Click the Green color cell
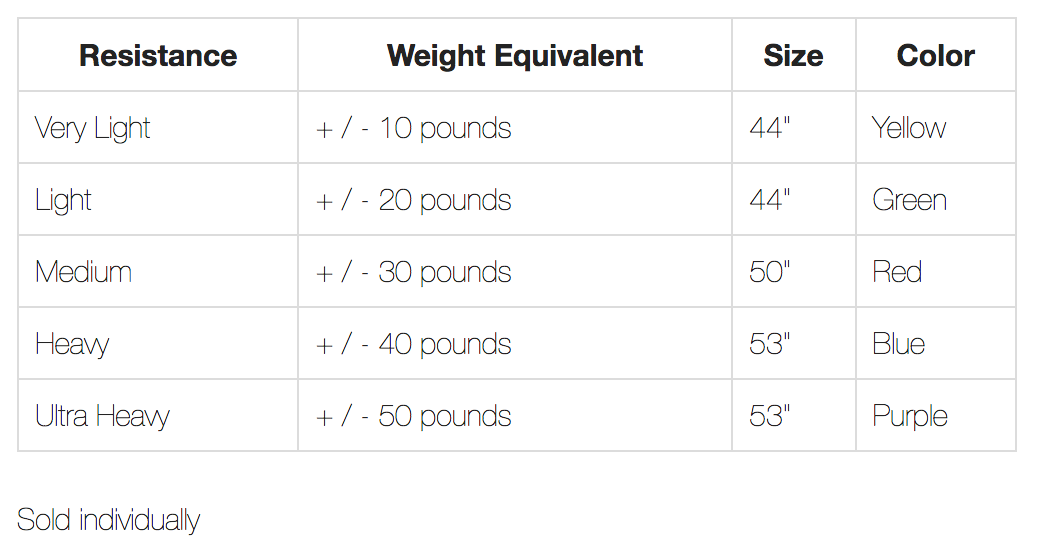 (x=909, y=200)
